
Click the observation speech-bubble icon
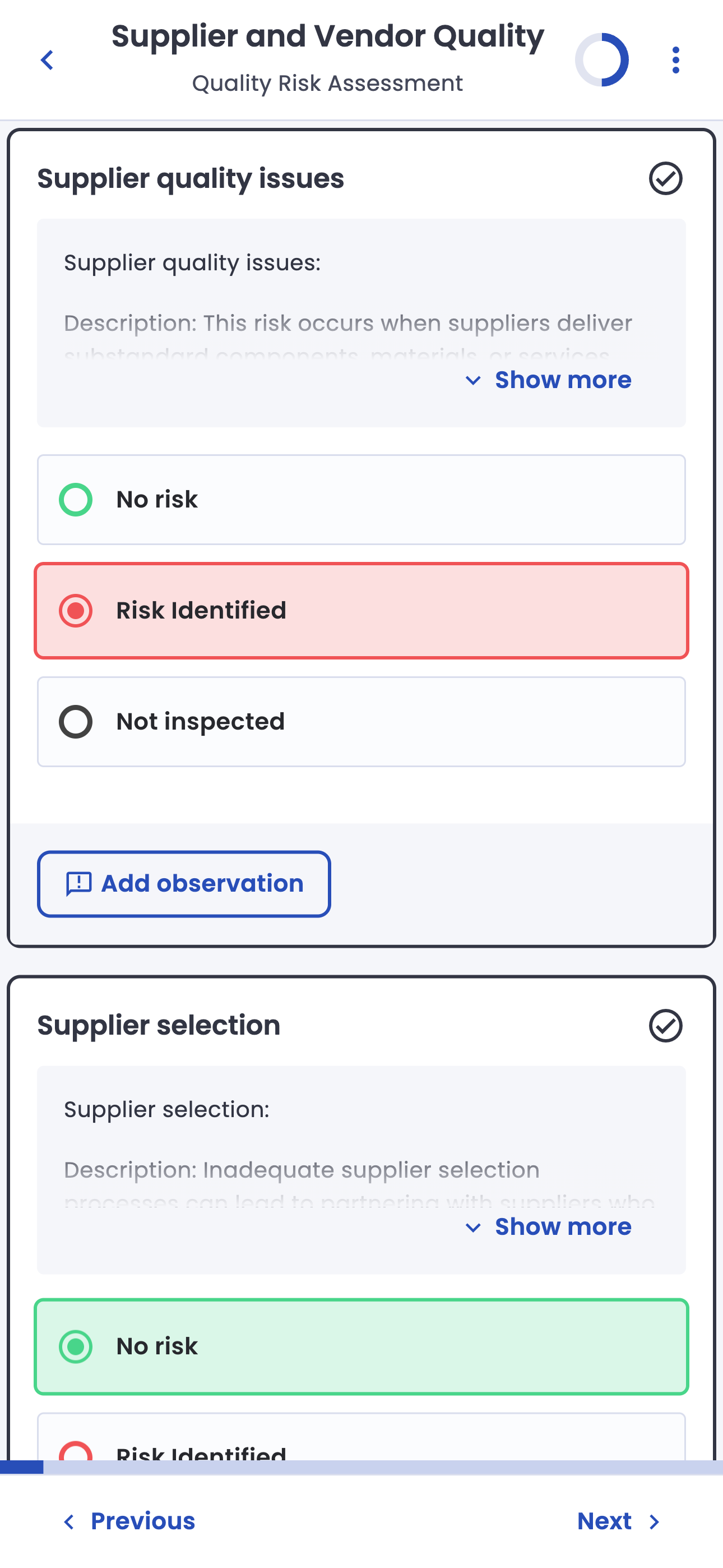[78, 884]
